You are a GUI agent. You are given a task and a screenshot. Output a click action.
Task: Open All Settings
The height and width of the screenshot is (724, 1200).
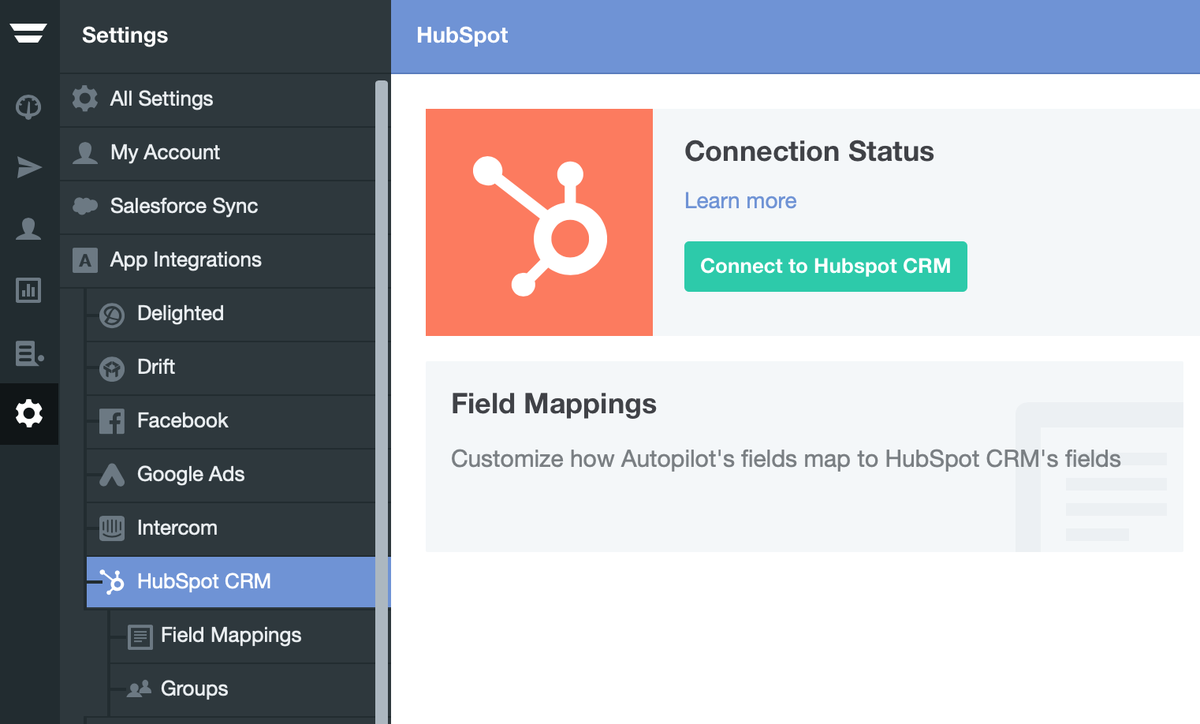click(161, 99)
